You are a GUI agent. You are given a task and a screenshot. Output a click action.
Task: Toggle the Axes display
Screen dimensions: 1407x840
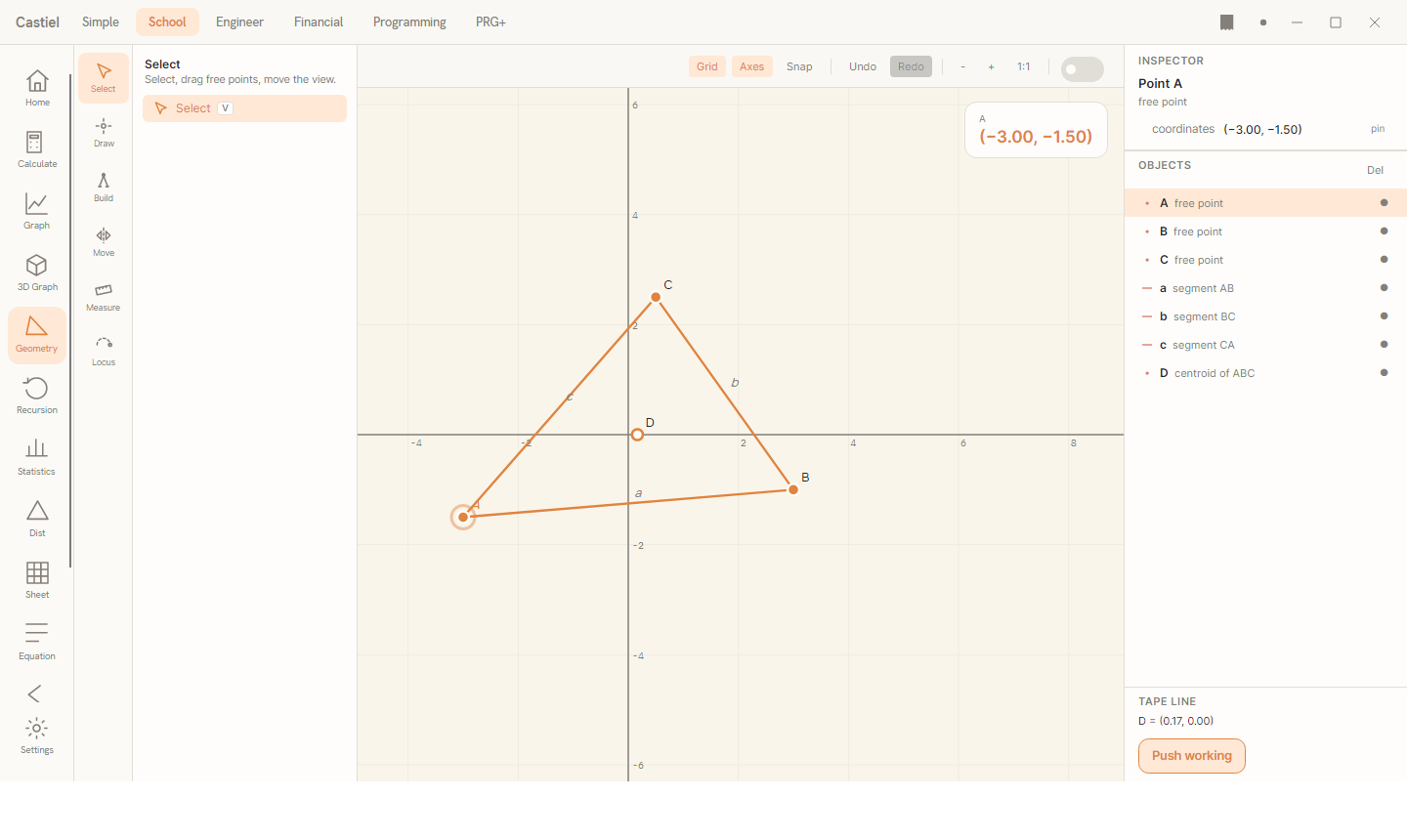[x=752, y=66]
